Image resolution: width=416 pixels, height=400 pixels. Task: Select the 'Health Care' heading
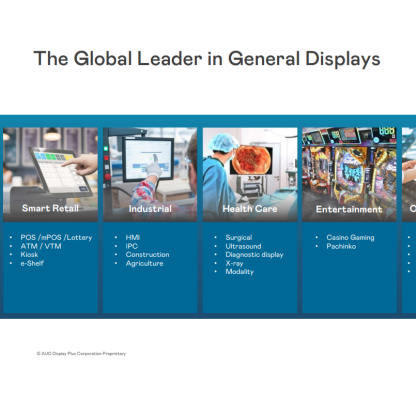pos(250,209)
